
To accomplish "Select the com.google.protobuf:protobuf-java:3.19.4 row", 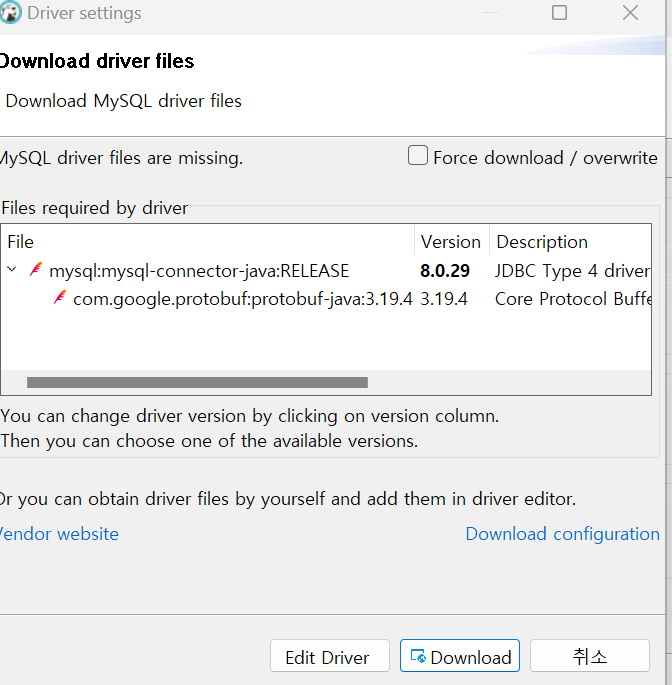I will pyautogui.click(x=326, y=299).
